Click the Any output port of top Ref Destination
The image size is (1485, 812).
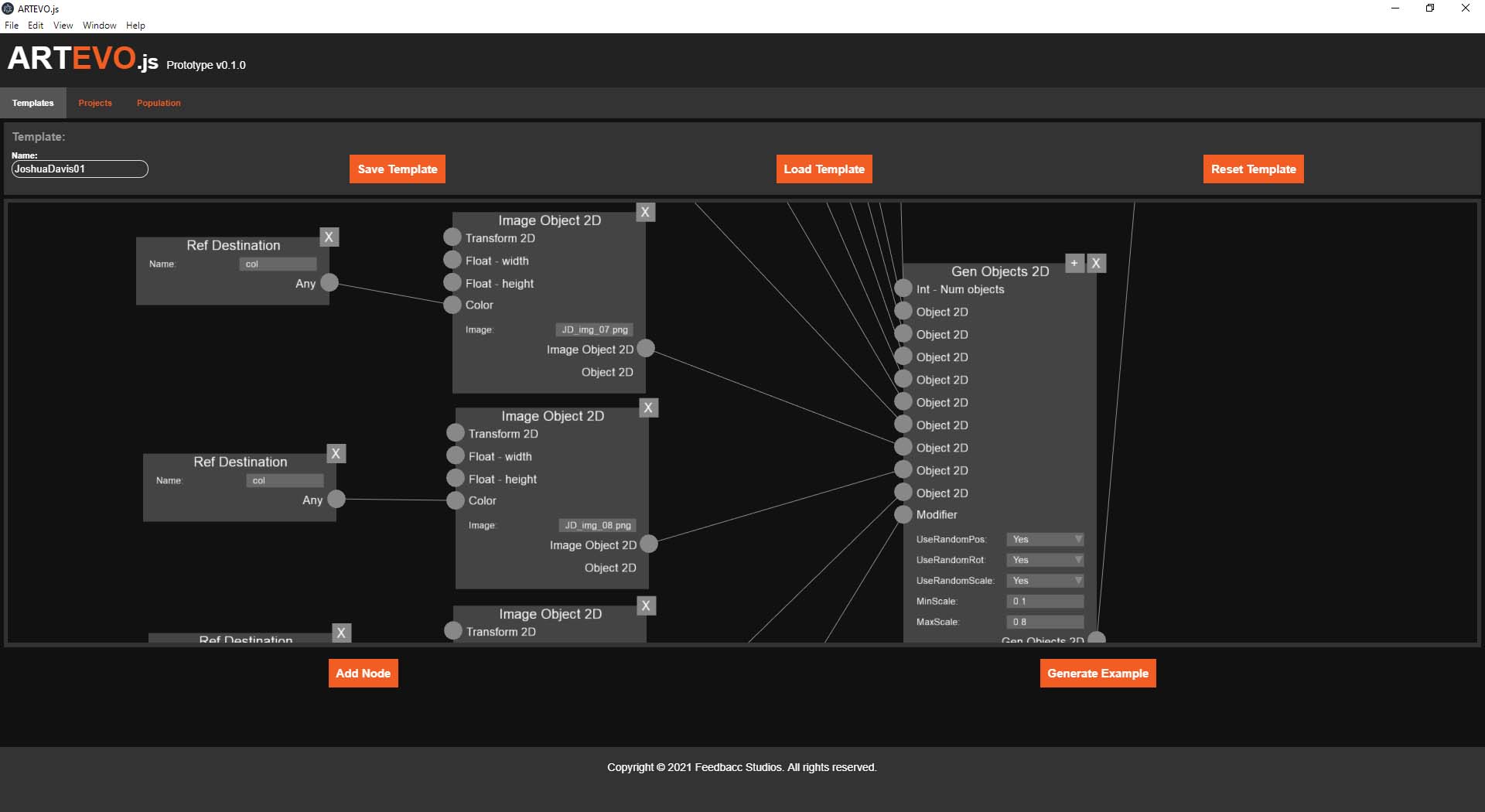click(329, 283)
